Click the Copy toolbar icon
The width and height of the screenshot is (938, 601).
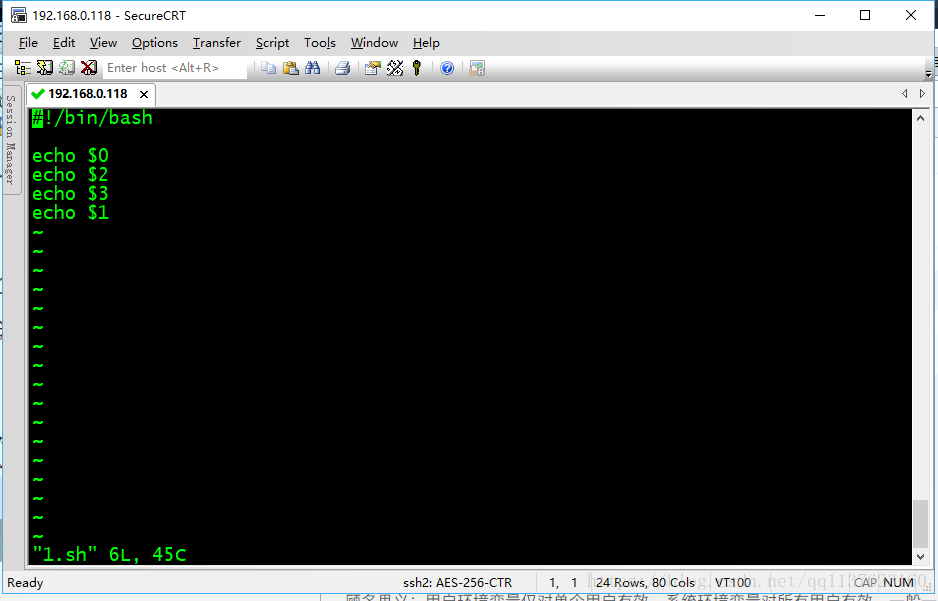(269, 68)
